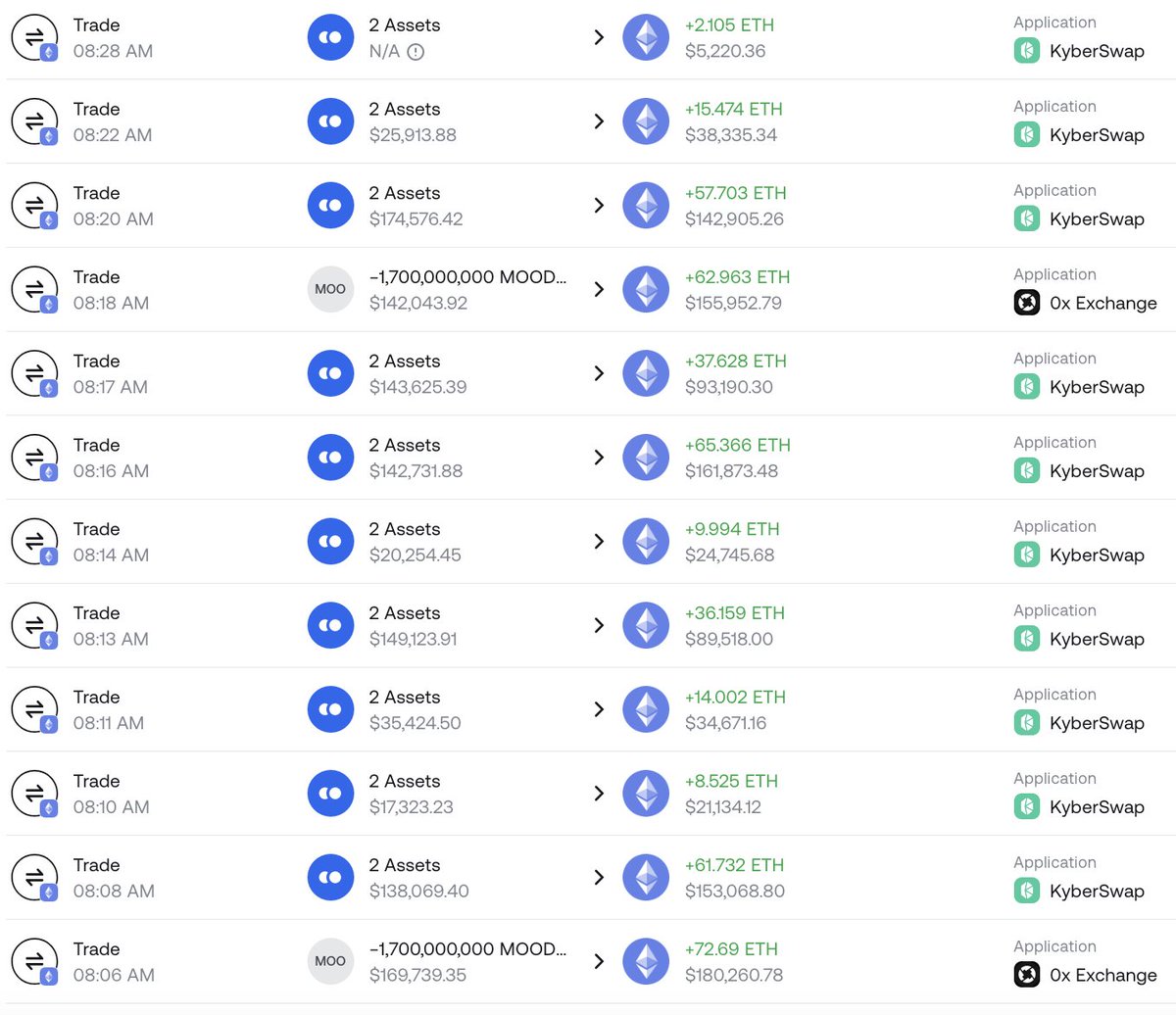Click the ETH logo on the 08:06 AM row
The height and width of the screenshot is (1015, 1176).
pos(646,961)
